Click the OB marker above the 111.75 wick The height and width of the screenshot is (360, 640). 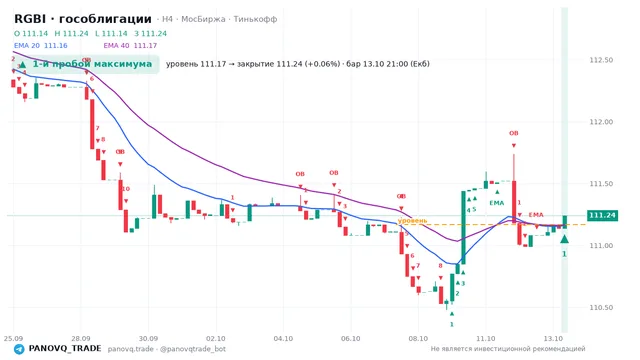[x=513, y=133]
